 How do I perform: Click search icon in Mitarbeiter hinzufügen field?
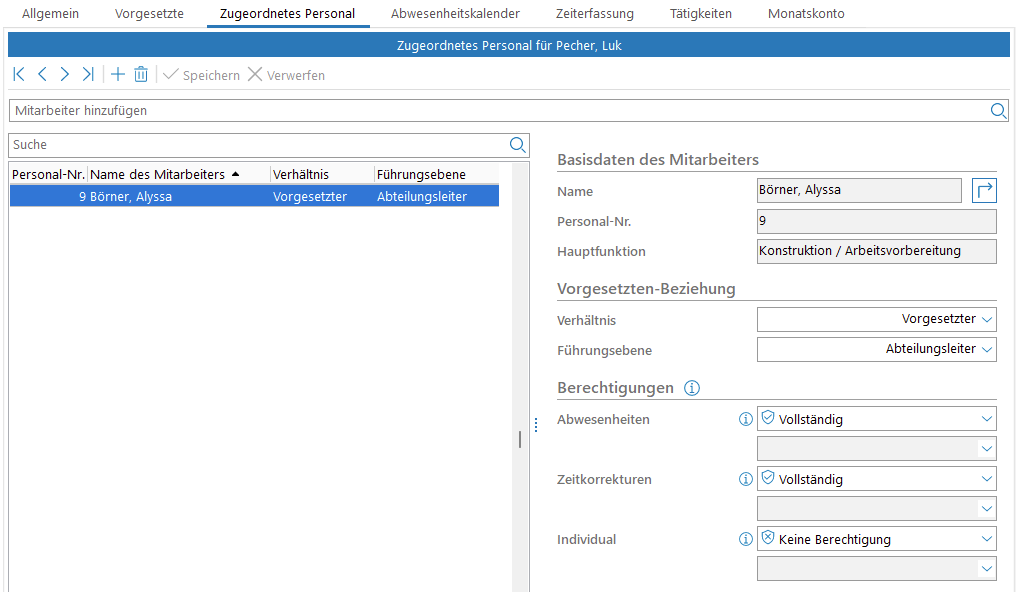(x=998, y=111)
